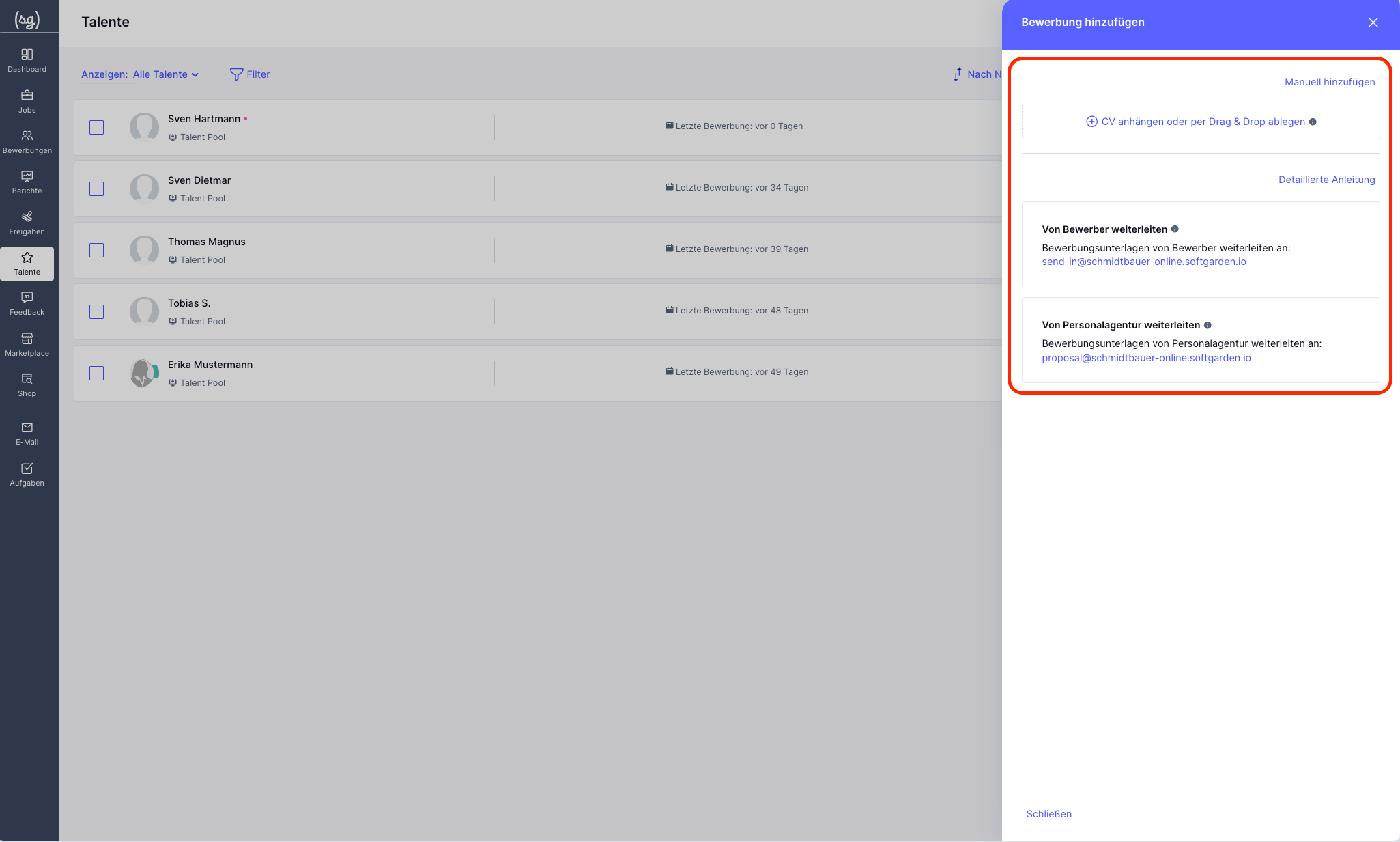Screen dimensions: 1400x842
Task: Click send-in@schmidtbauer-online email address
Action: tap(1143, 262)
